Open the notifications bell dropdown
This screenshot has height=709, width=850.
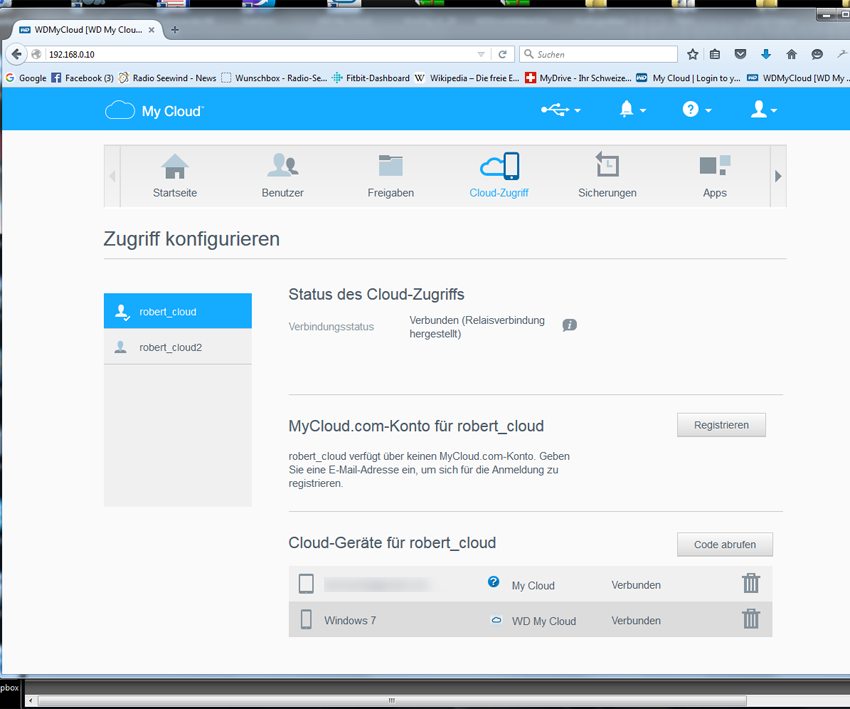pos(632,109)
